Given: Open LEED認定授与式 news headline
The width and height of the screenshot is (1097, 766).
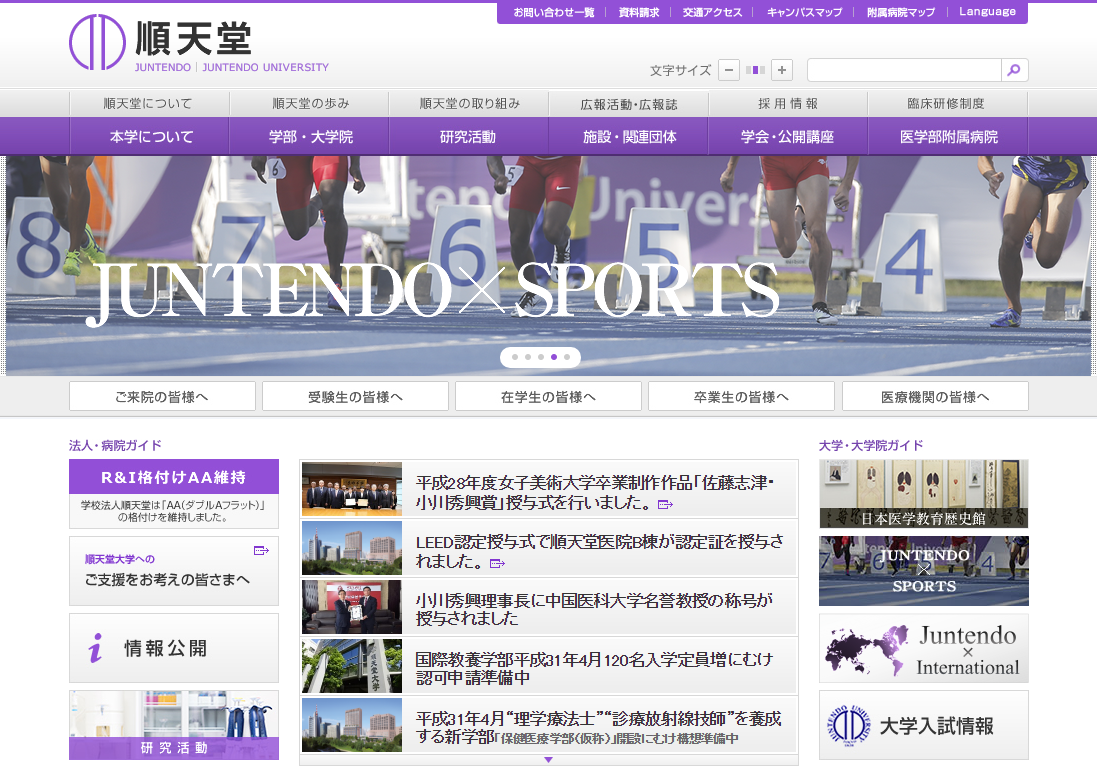Looking at the screenshot, I should (600, 551).
